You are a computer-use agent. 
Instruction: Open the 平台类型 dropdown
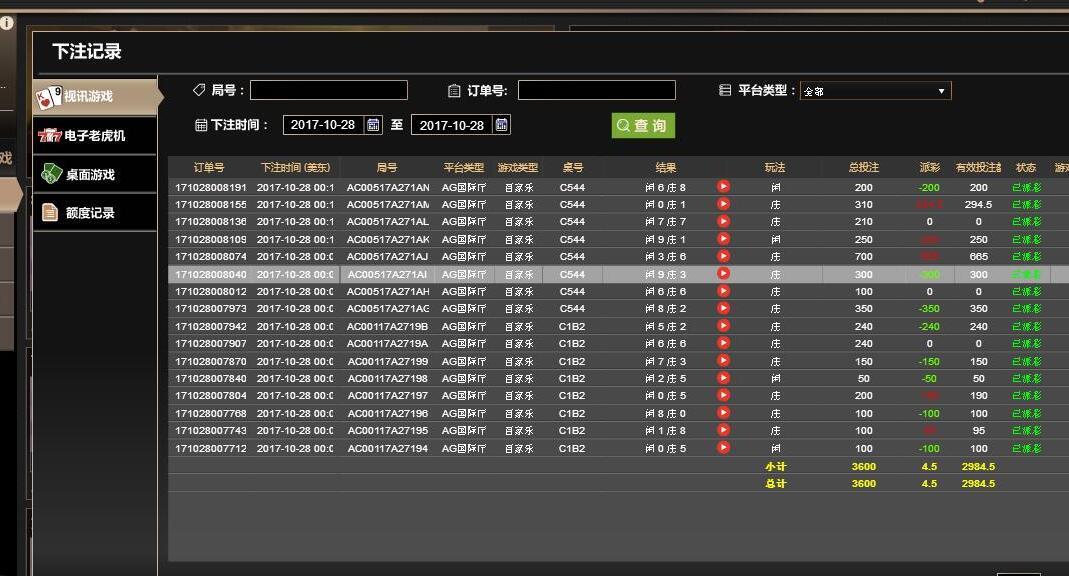point(875,91)
